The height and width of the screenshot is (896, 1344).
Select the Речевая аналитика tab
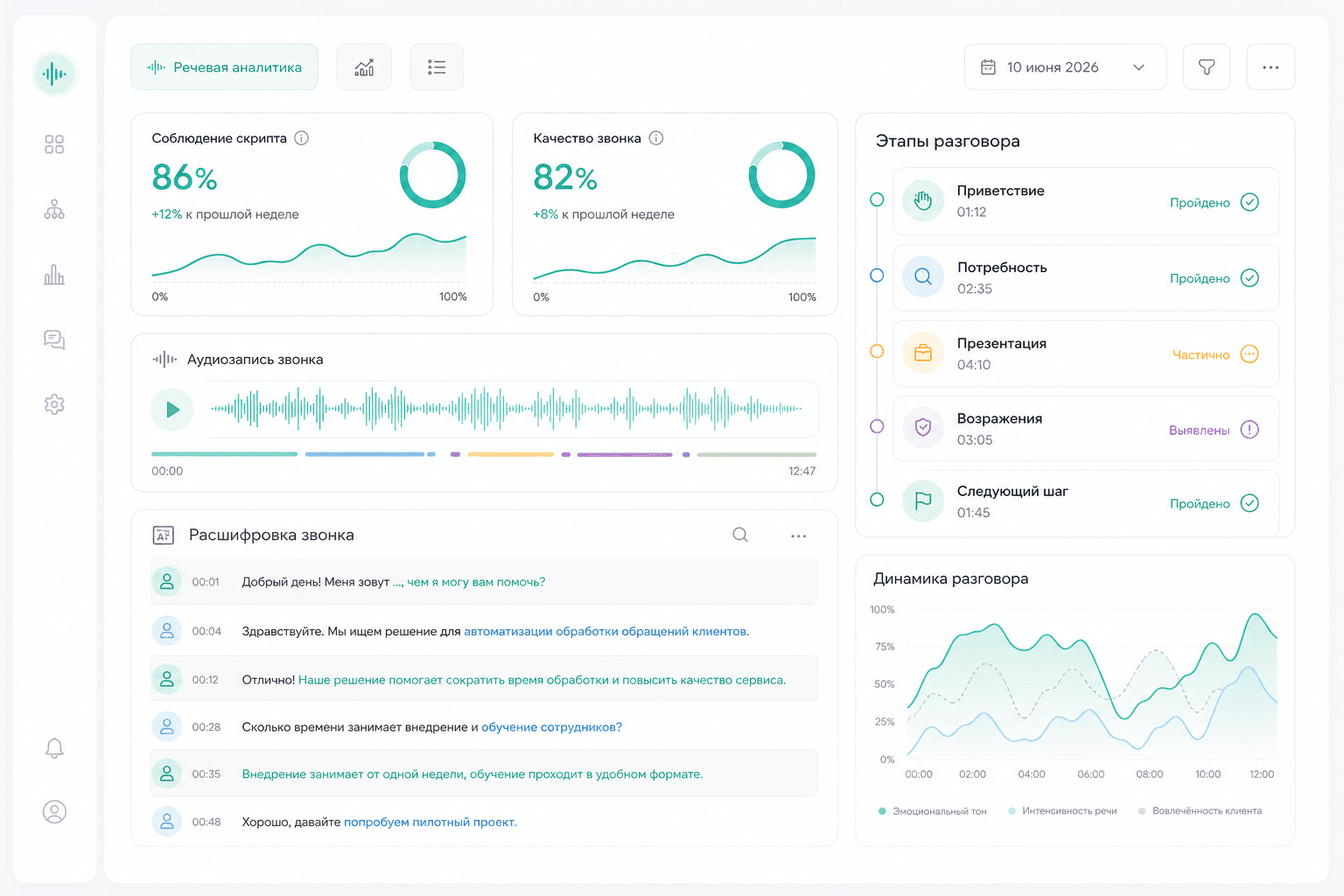point(224,67)
